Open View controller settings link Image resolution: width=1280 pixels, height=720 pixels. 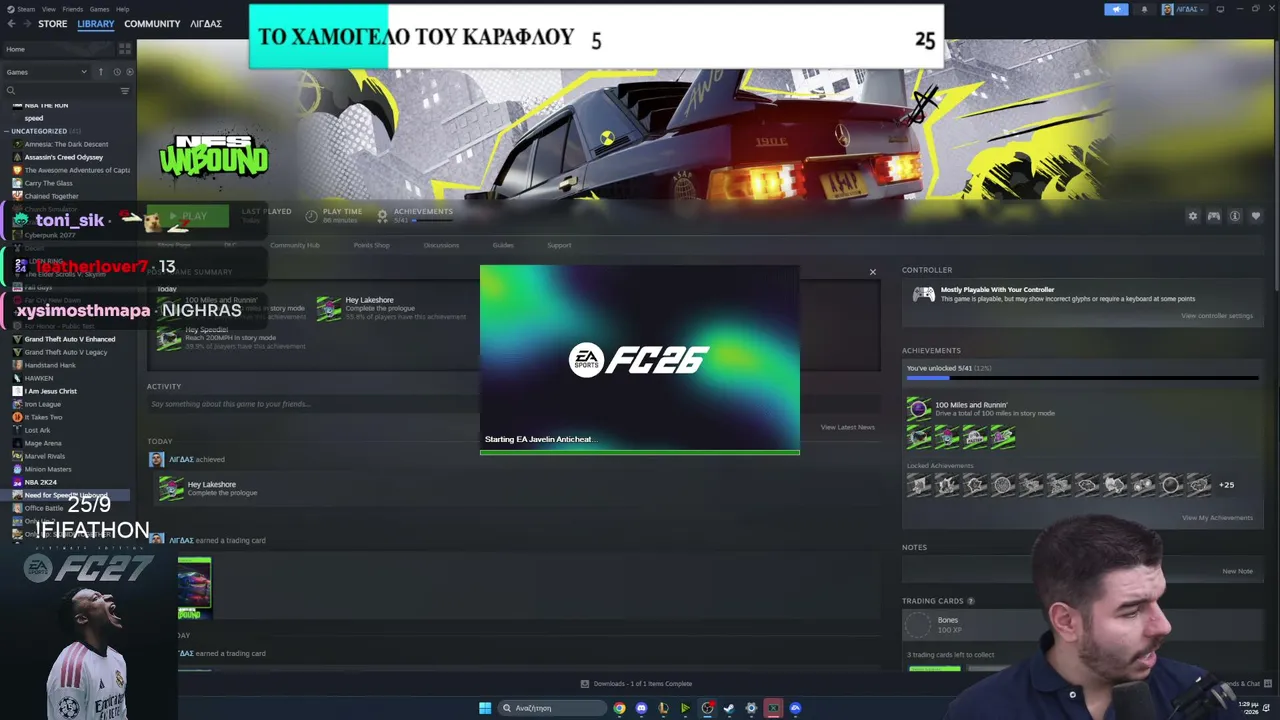(x=1217, y=316)
